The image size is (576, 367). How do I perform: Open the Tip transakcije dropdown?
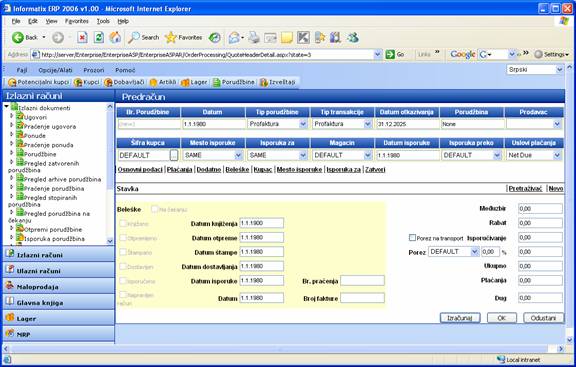(x=368, y=124)
